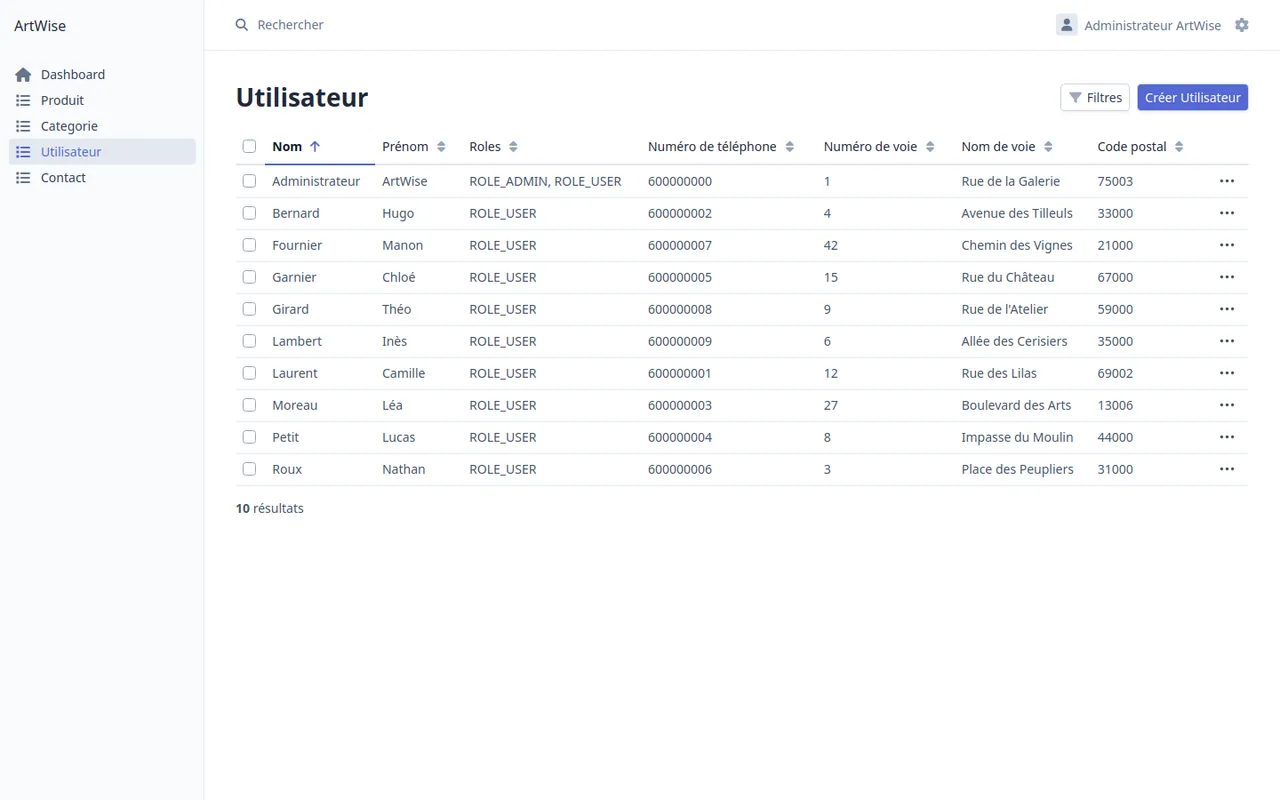
Task: Select the Utilisateur sidebar entry
Action: point(102,152)
